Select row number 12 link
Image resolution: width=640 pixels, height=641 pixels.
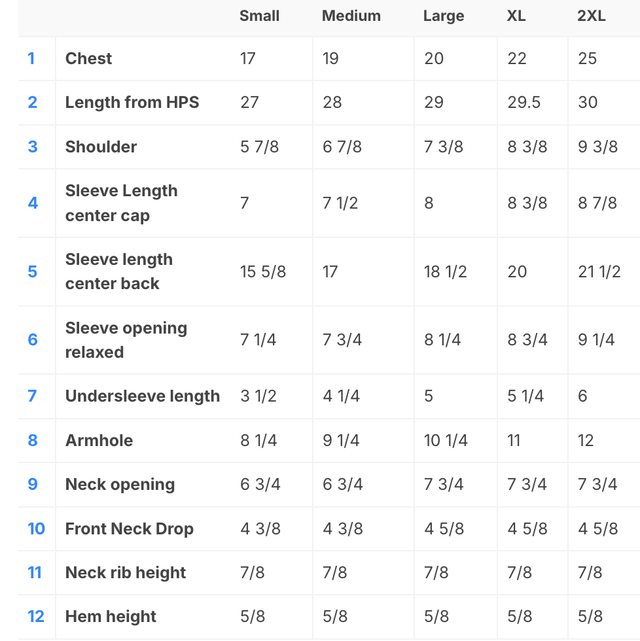[x=36, y=616]
